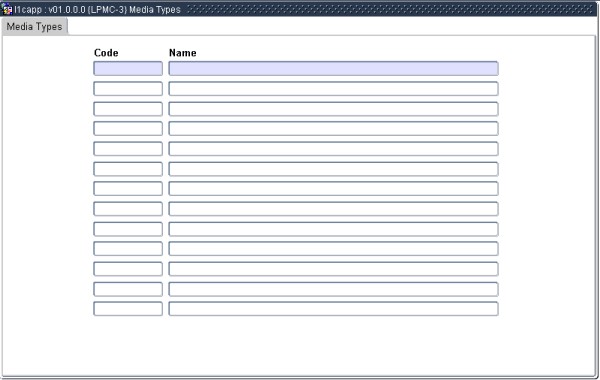Viewport: 600px width, 380px height.
Task: Select the fifth row Name field
Action: 333,149
